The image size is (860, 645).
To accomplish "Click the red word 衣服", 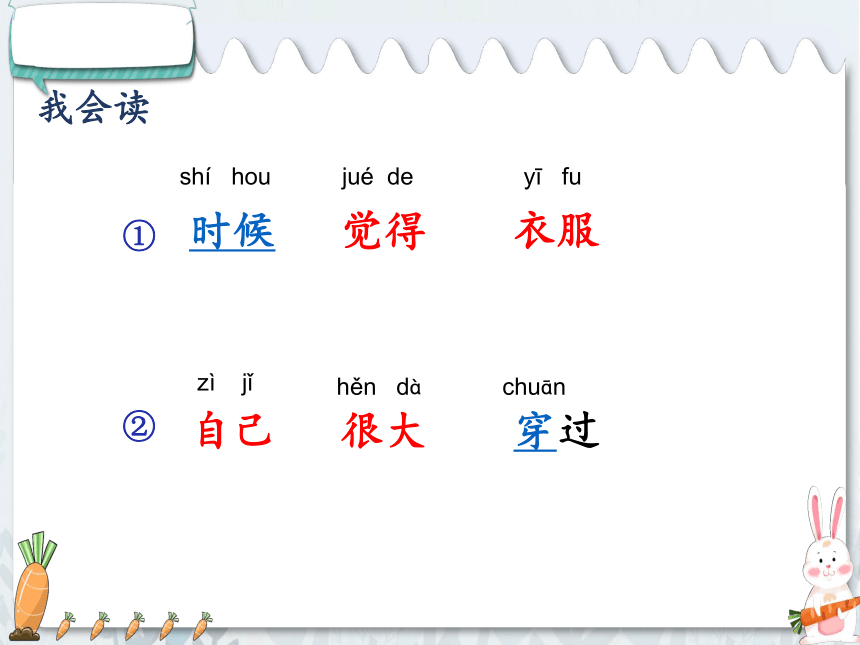I will (x=557, y=230).
